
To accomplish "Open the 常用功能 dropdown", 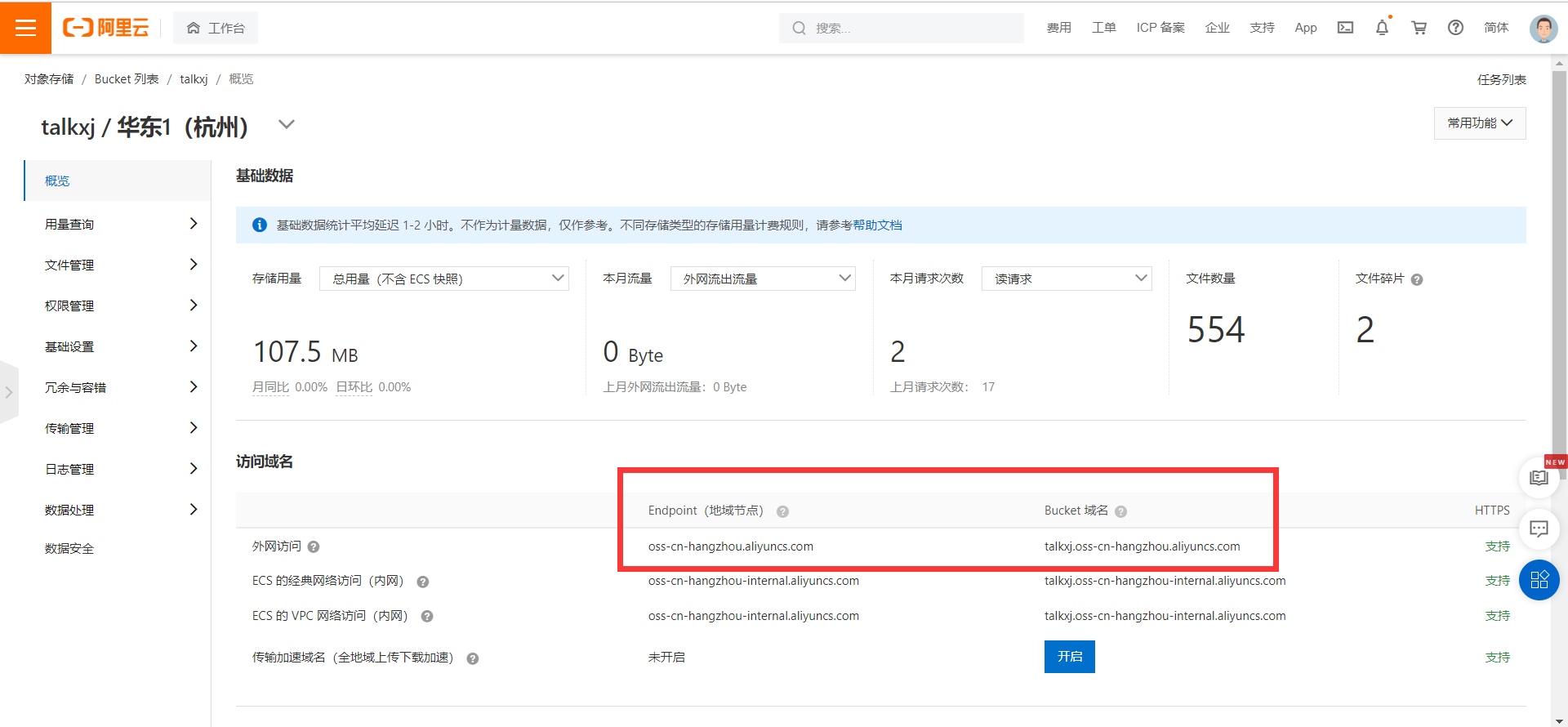I will pyautogui.click(x=1480, y=123).
